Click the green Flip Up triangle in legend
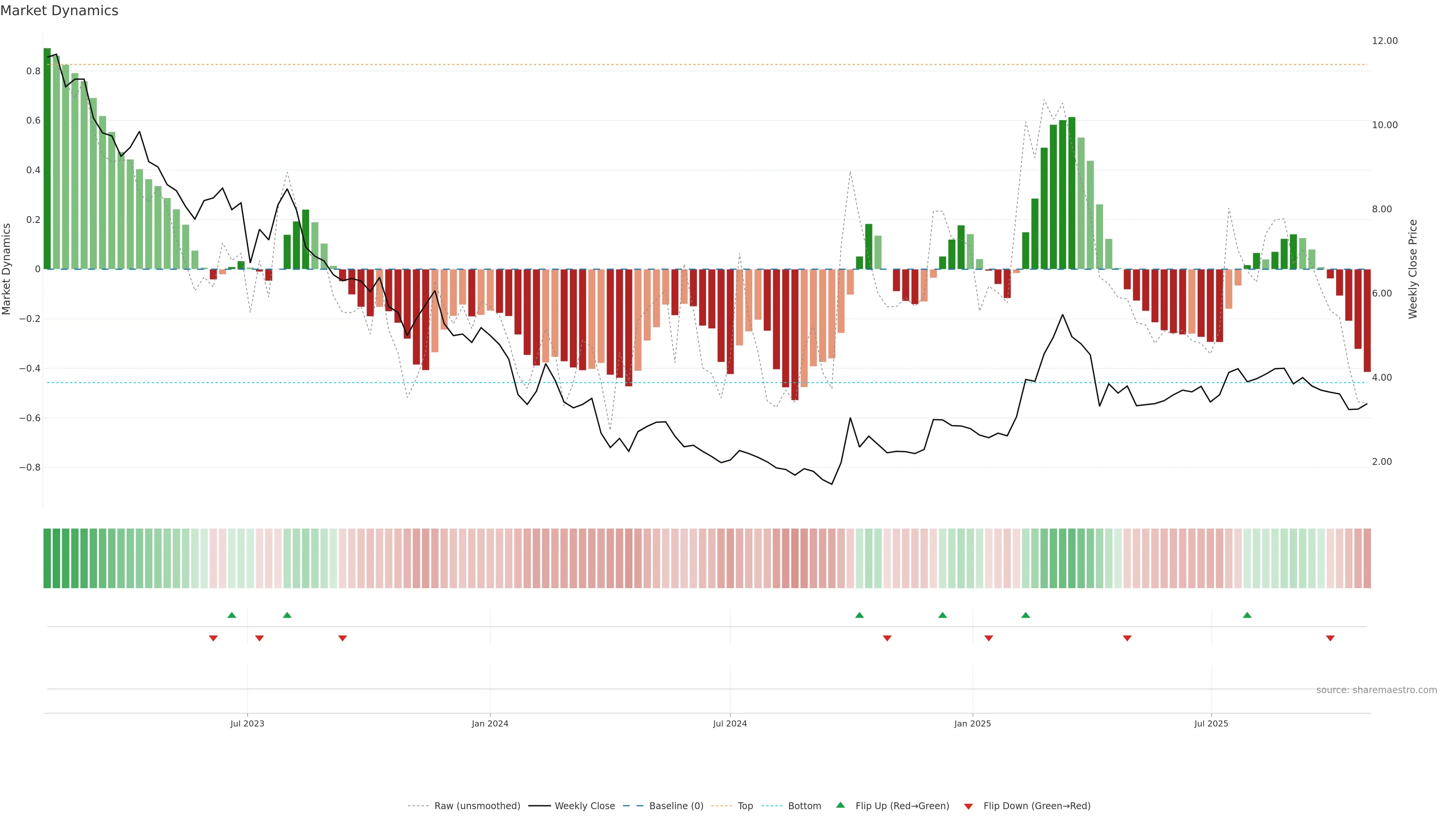1456x819 pixels. [x=840, y=805]
